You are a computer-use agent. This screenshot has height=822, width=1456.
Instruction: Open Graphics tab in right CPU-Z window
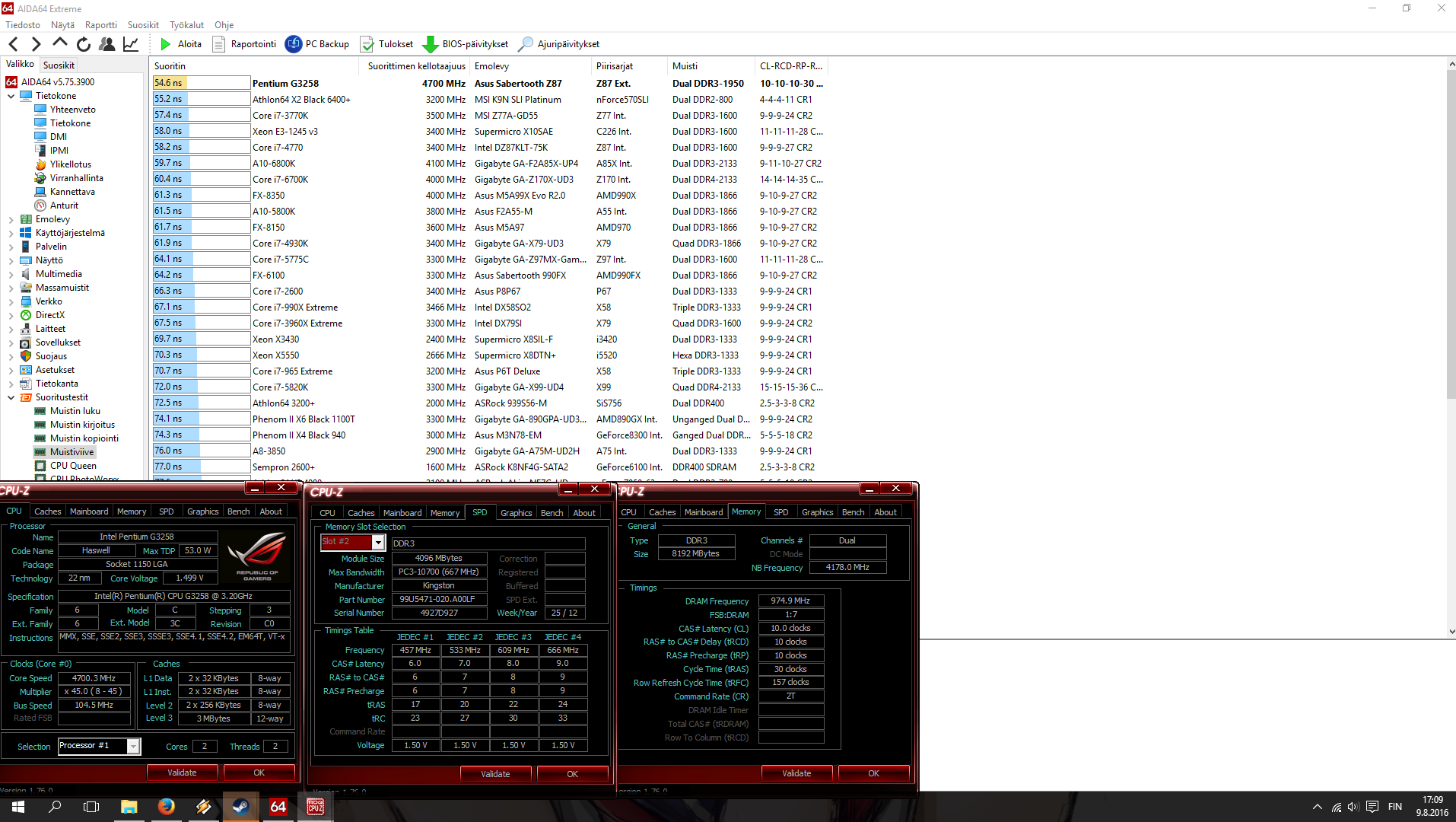click(817, 512)
